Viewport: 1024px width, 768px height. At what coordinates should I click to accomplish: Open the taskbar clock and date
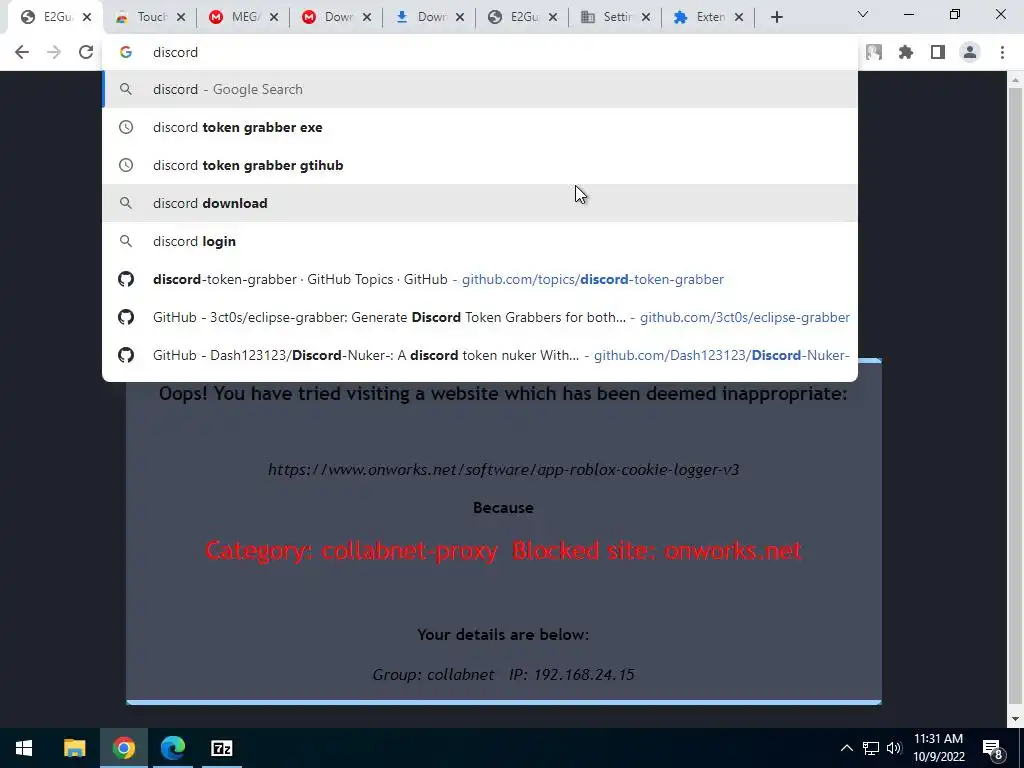tap(938, 748)
